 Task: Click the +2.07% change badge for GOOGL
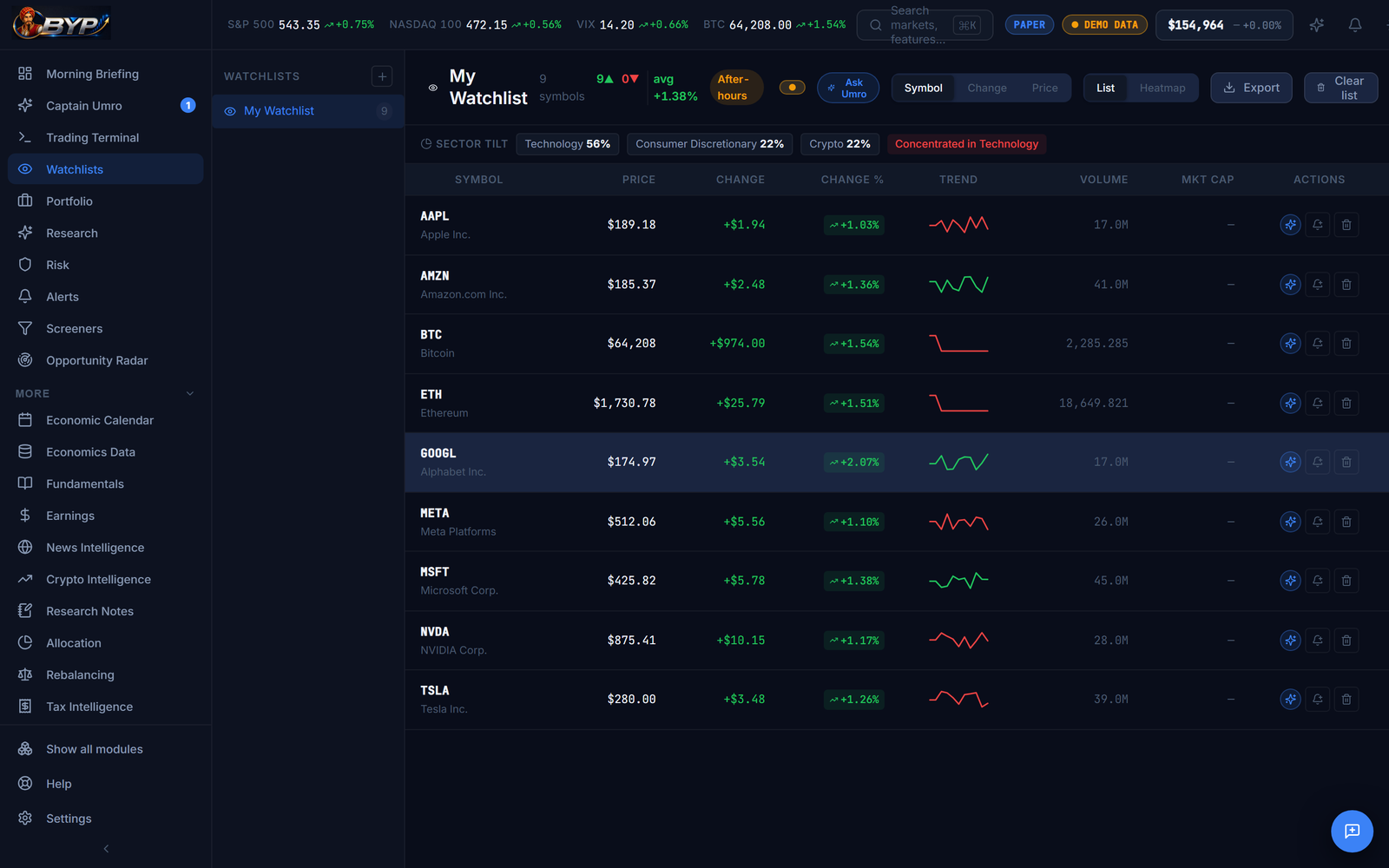[854, 462]
